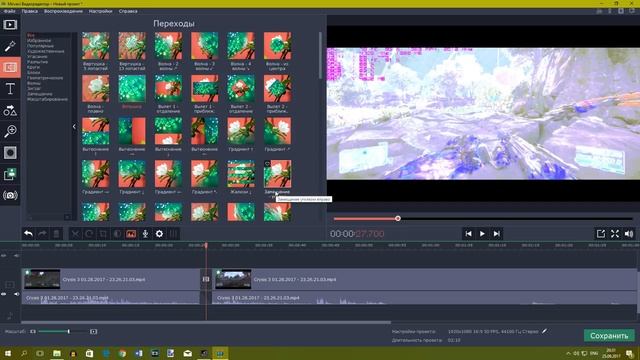Open the Filters magic wand tab
The height and width of the screenshot is (360, 640).
coord(10,46)
